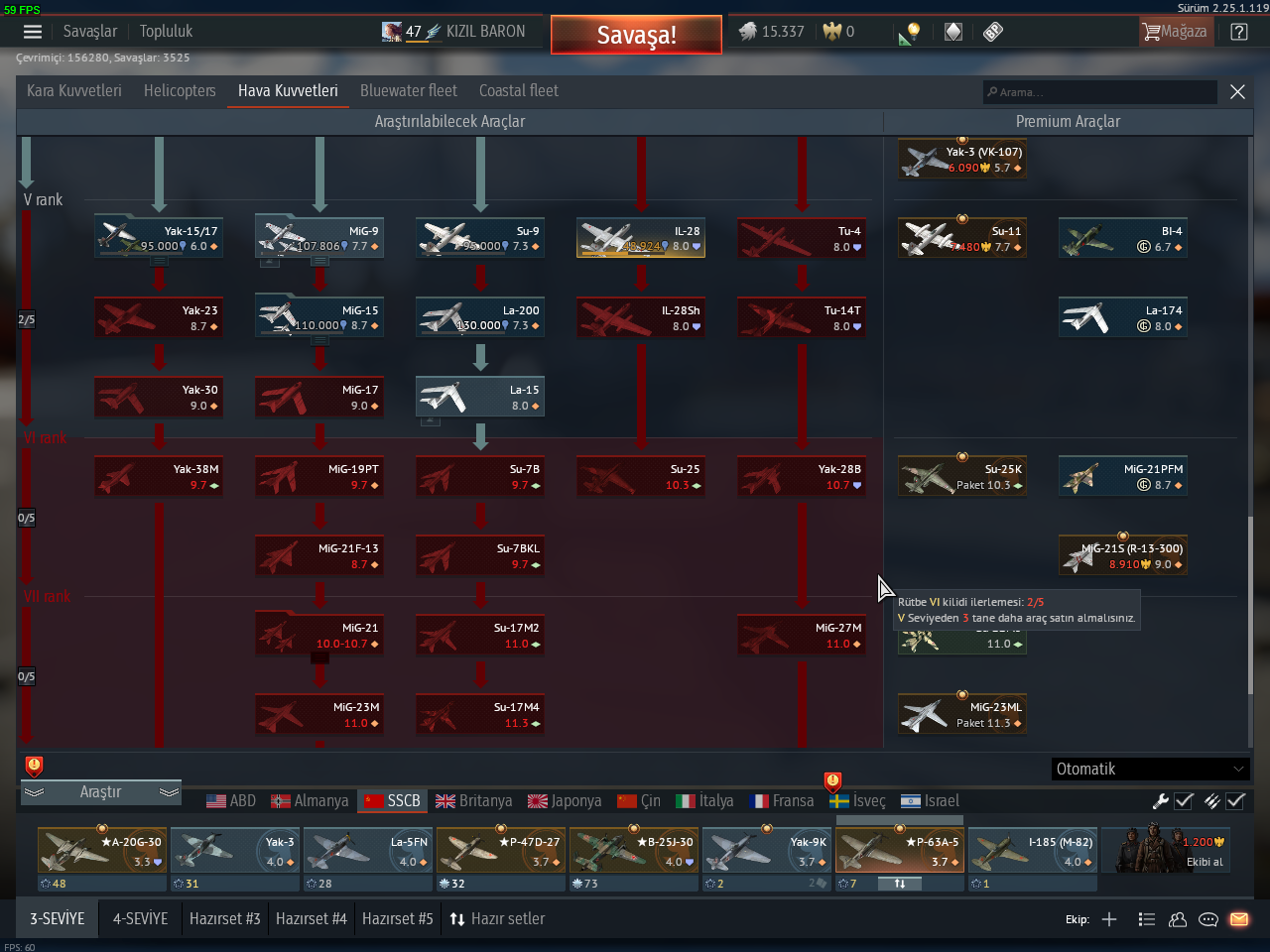Select the I-185 (M-82) crew slot
The height and width of the screenshot is (952, 1270).
[1033, 850]
